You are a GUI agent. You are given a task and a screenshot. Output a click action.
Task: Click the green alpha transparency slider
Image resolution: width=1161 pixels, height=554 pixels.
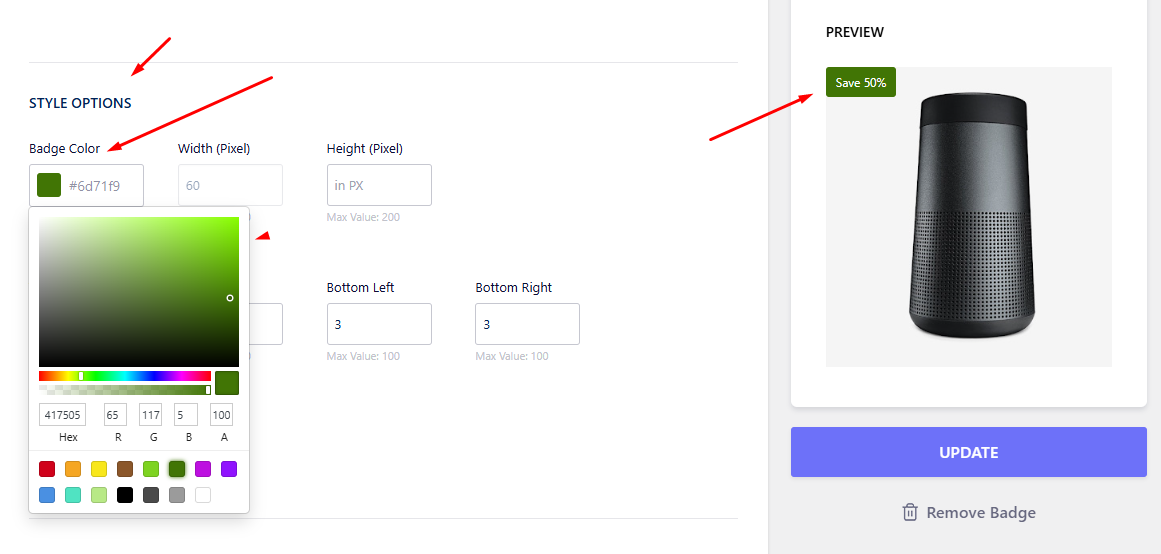click(x=125, y=390)
